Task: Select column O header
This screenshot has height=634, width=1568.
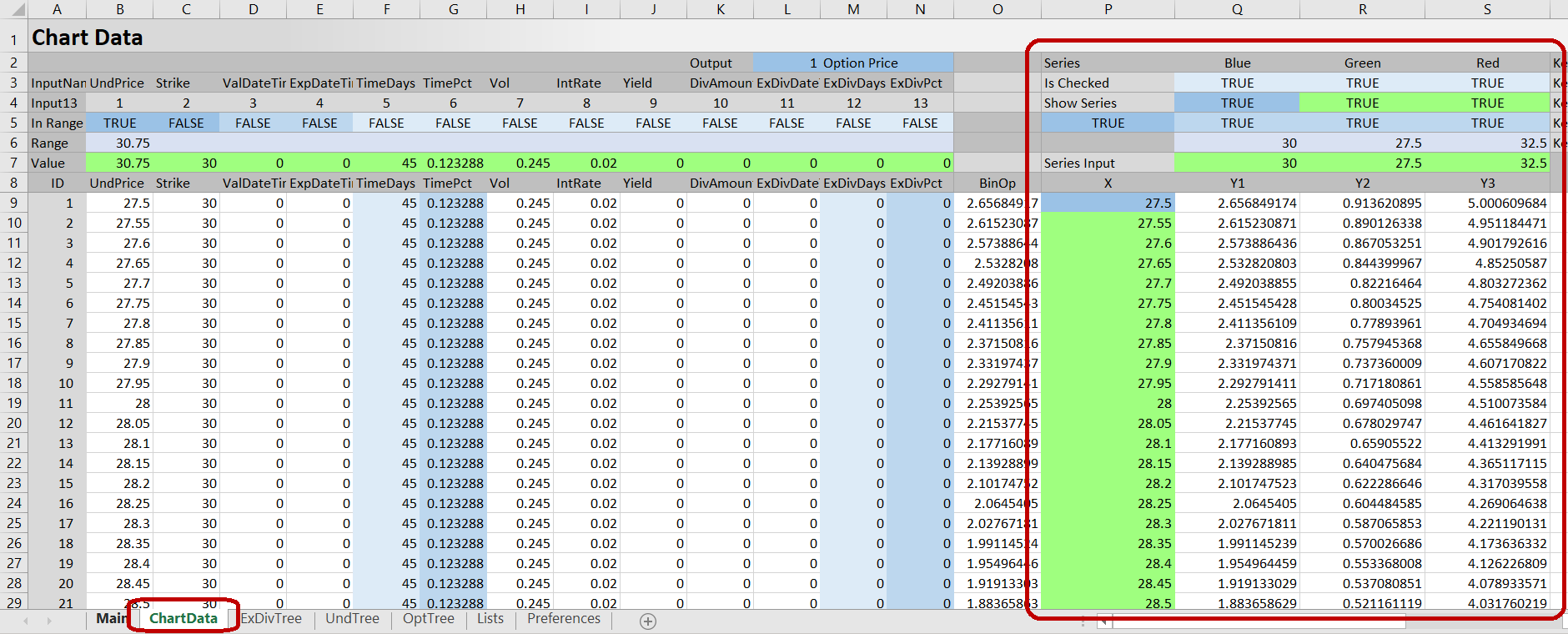Action: [x=998, y=9]
